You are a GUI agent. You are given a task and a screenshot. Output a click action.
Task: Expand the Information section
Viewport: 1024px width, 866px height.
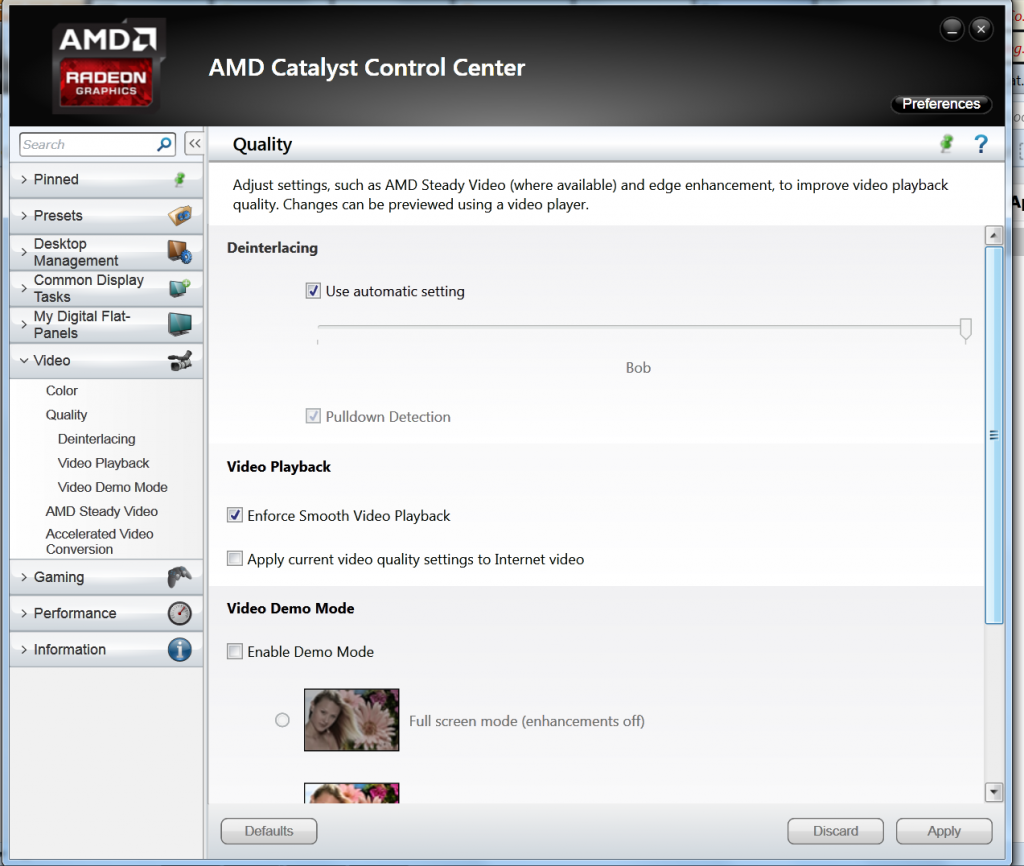tap(24, 649)
